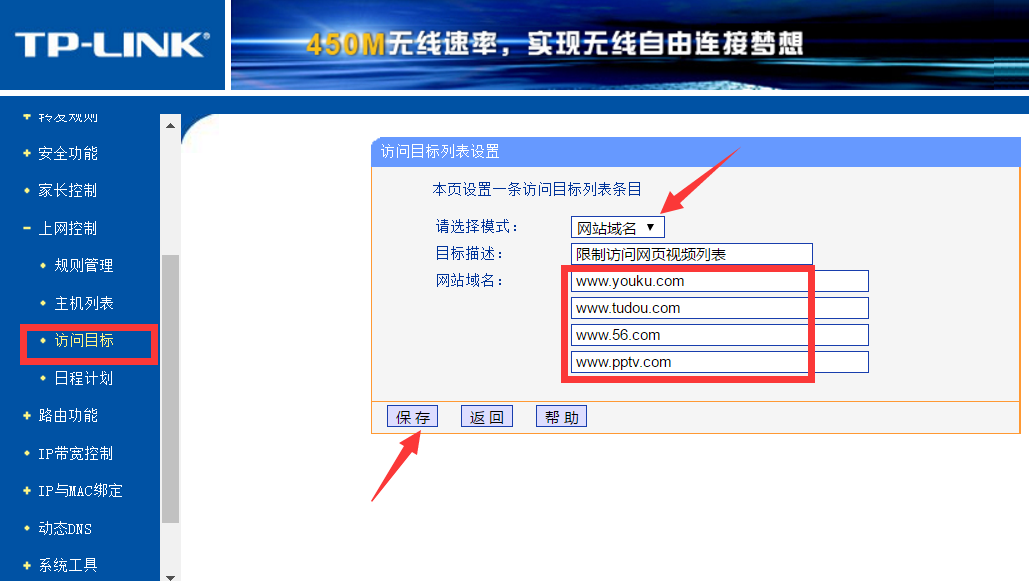Screen dimensions: 1029x581
Task: Click the 网站域名 field label
Action: point(469,280)
